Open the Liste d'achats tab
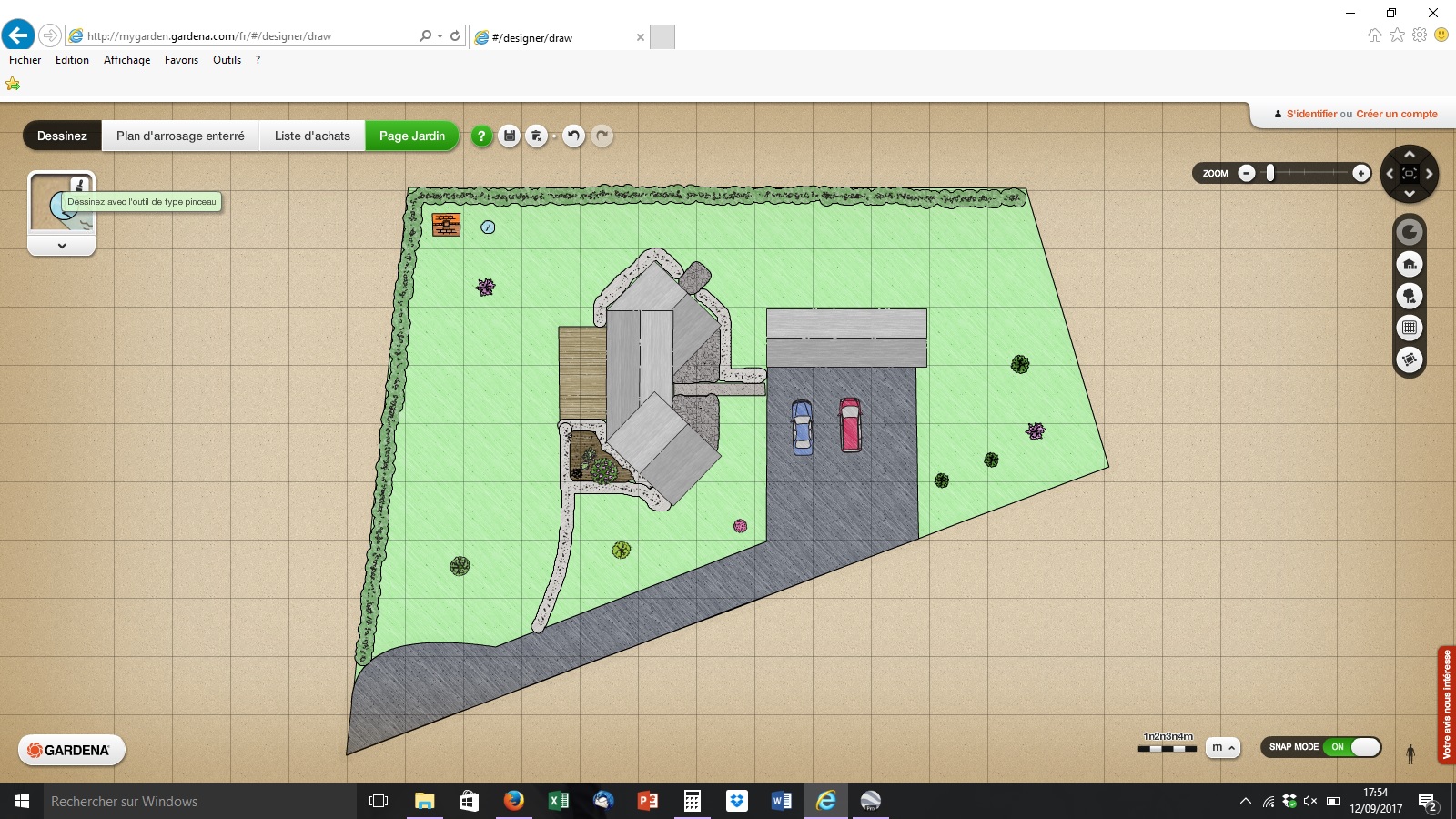This screenshot has width=1456, height=819. point(312,136)
